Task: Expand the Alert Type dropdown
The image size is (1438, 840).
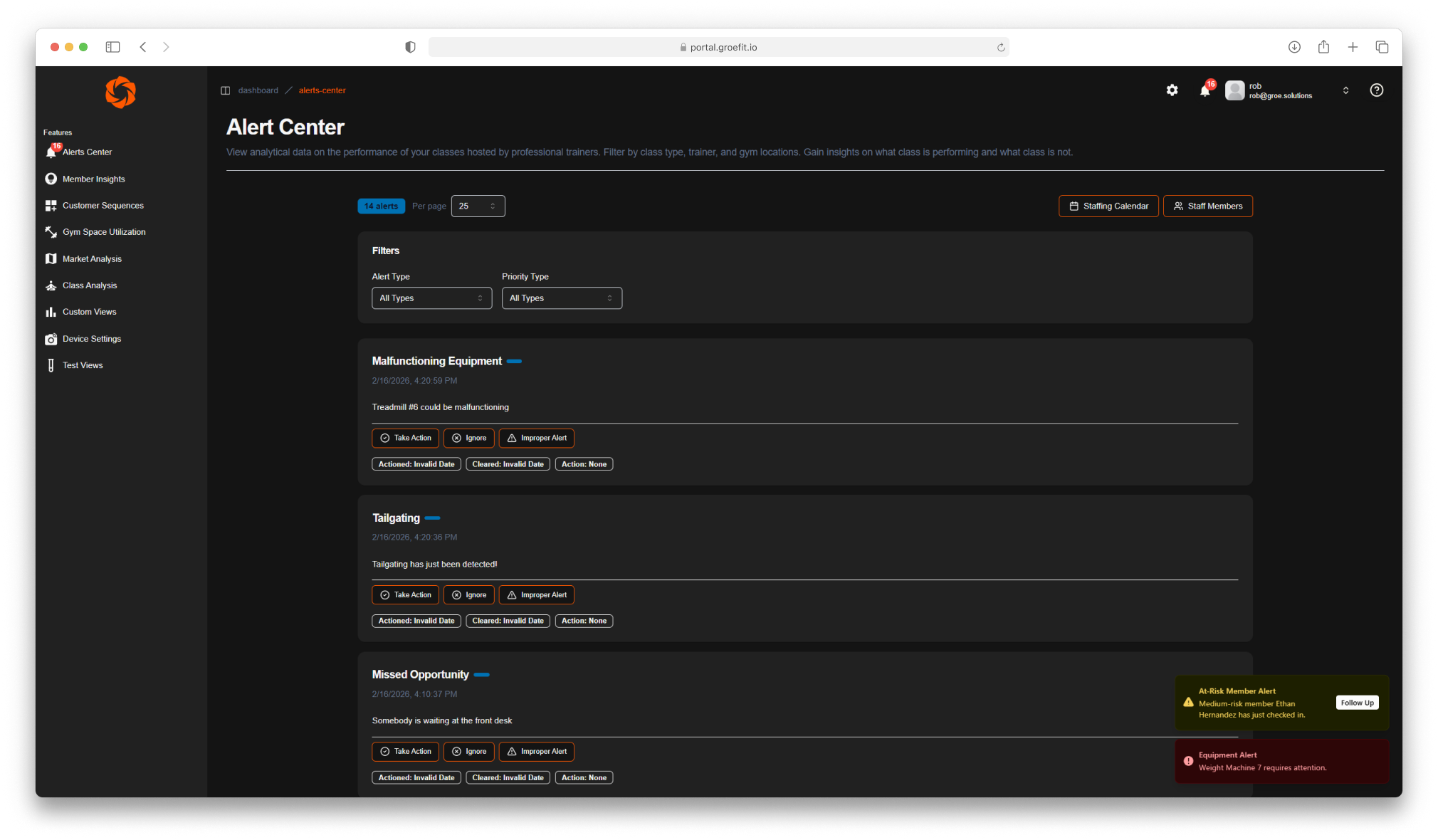Action: [431, 298]
